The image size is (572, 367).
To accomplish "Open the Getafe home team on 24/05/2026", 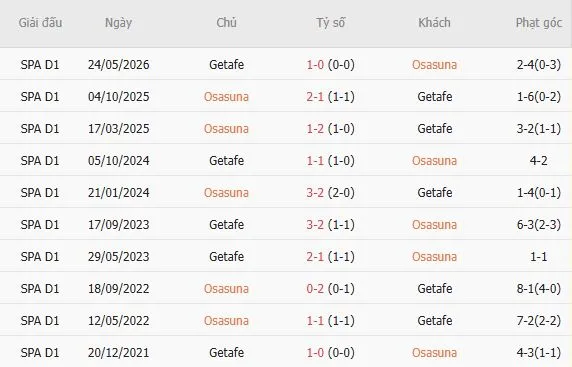I will (x=226, y=65).
